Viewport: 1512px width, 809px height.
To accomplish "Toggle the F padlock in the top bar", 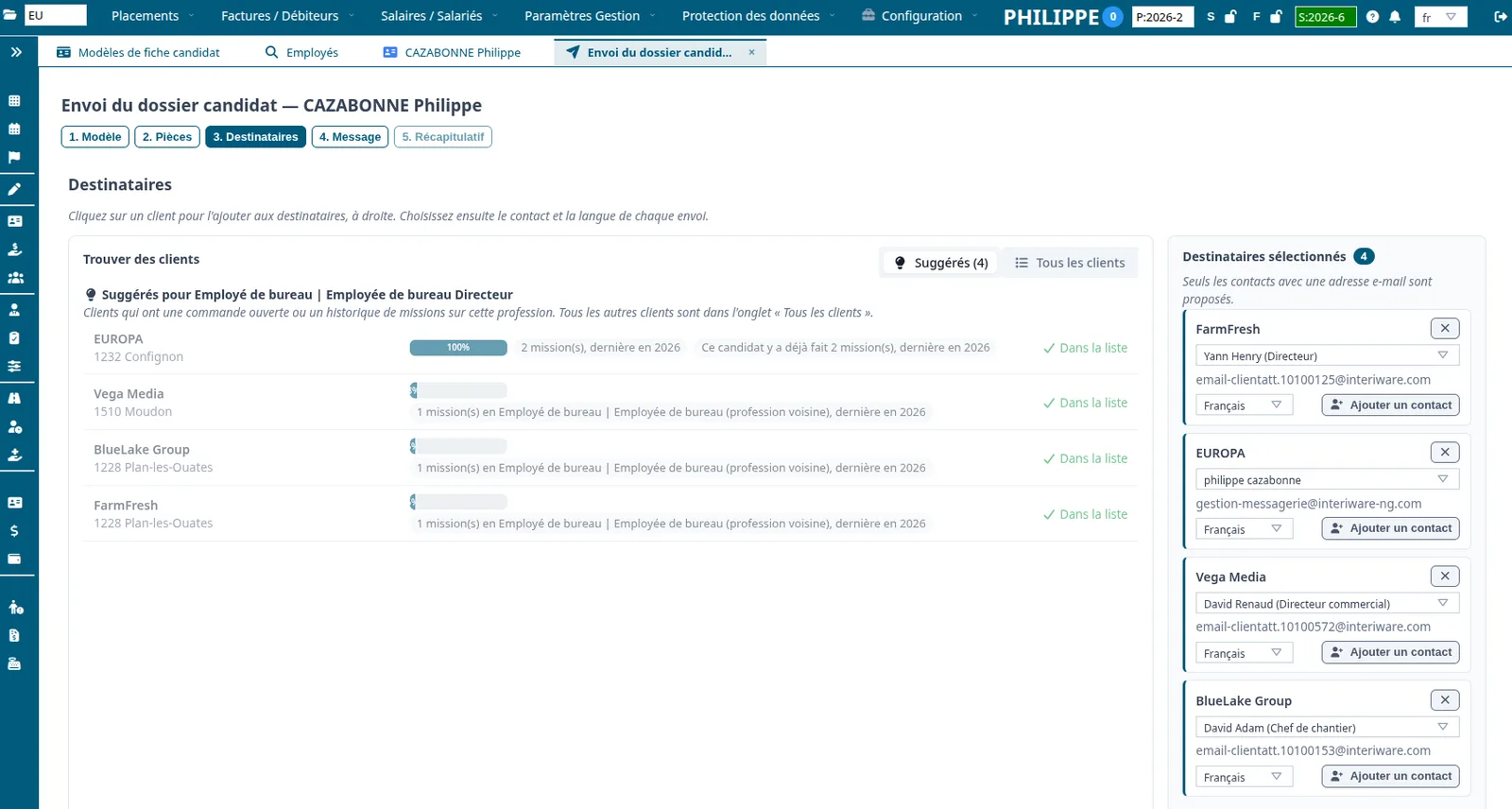I will point(1276,17).
